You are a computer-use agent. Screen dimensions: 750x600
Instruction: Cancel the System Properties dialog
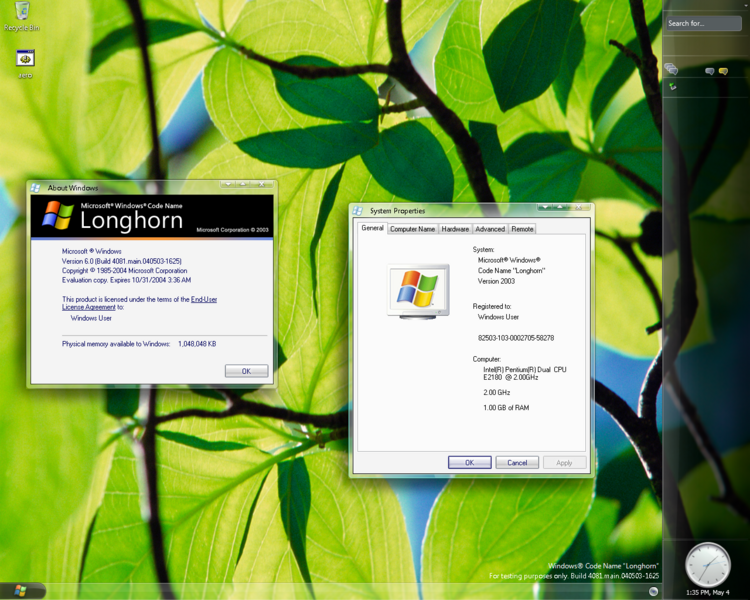pos(517,462)
